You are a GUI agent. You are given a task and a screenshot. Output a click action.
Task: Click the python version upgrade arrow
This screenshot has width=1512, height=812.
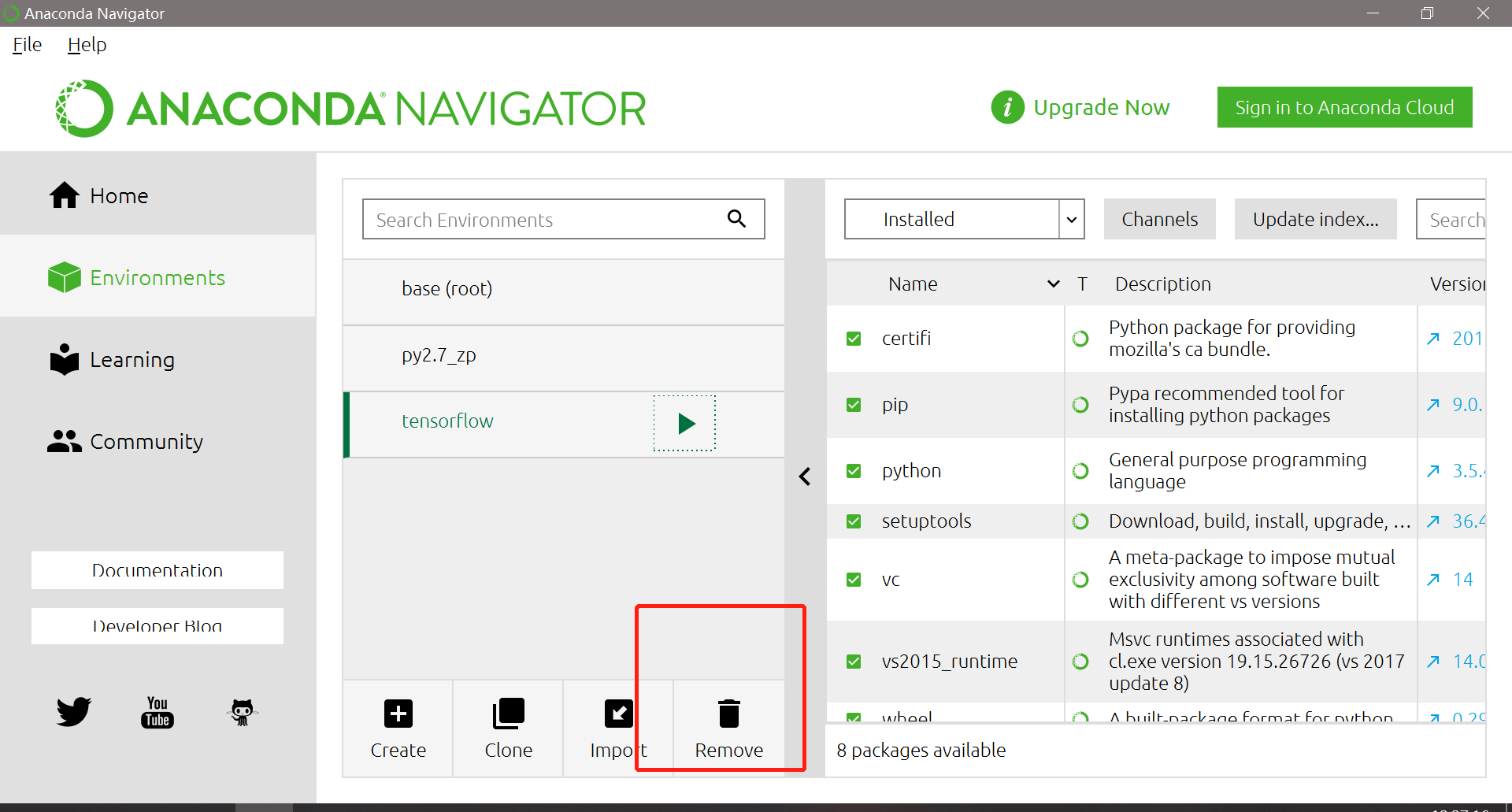(1433, 471)
